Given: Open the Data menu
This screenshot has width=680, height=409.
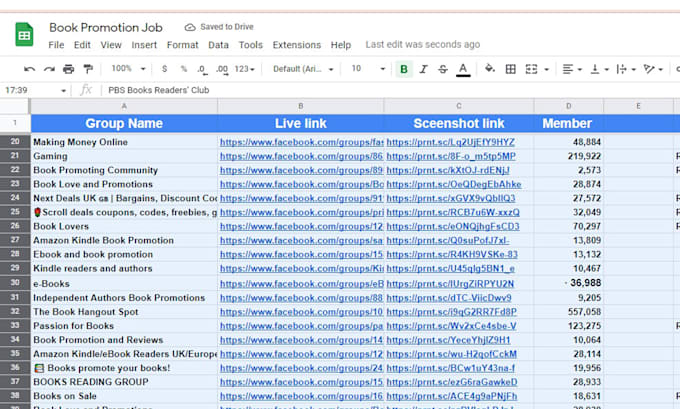Looking at the screenshot, I should pyautogui.click(x=218, y=45).
